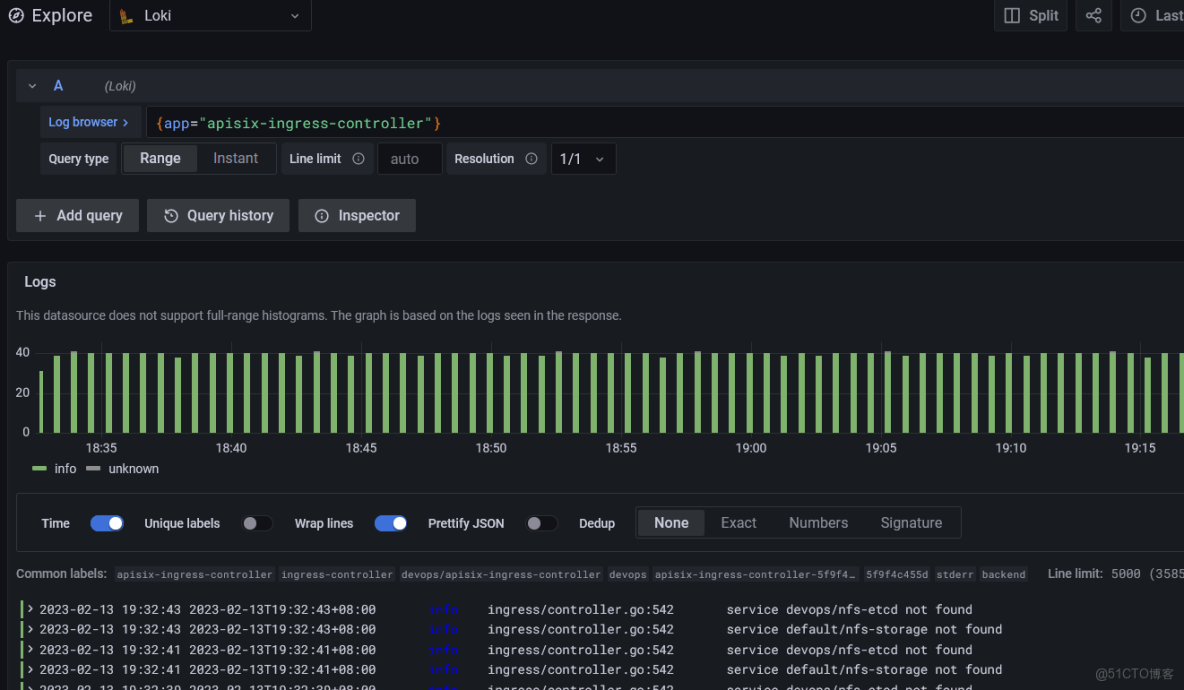Click the gray unknown legend swatch
This screenshot has height=690, width=1184.
coord(94,469)
